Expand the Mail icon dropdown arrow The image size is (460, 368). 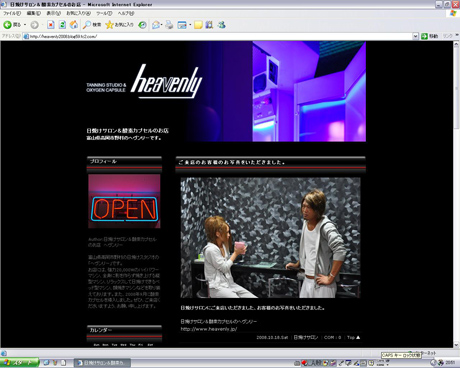[x=162, y=25]
